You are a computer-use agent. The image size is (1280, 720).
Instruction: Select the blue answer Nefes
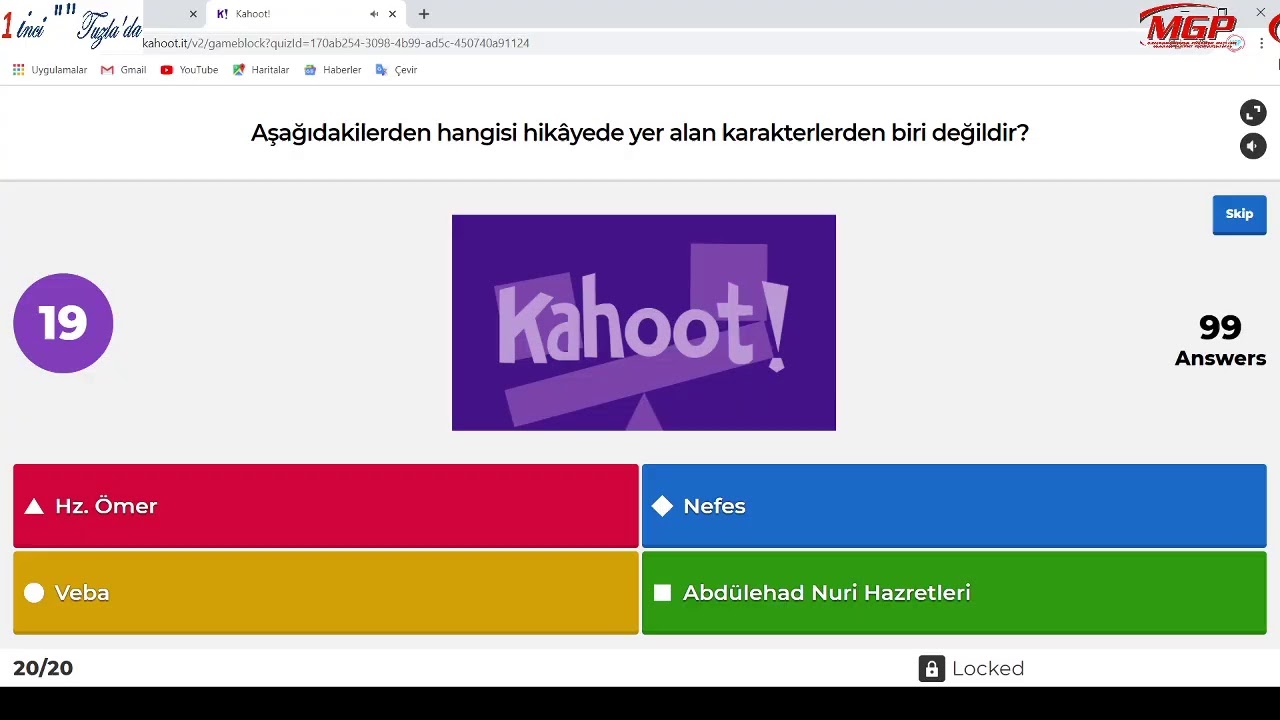[x=954, y=506]
